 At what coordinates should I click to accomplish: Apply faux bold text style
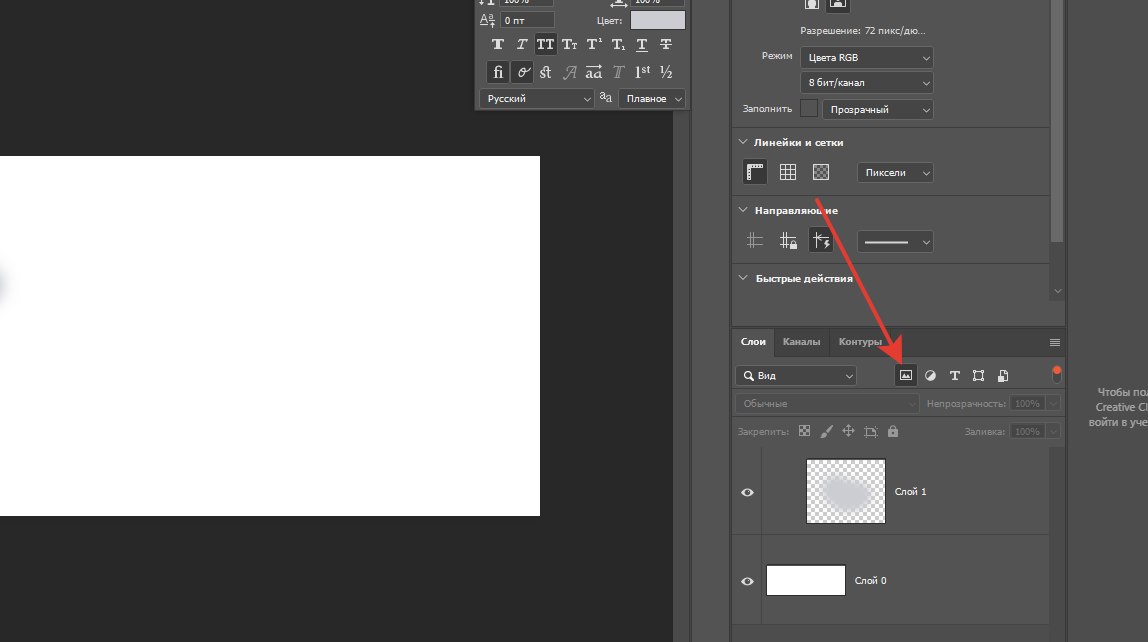(498, 45)
